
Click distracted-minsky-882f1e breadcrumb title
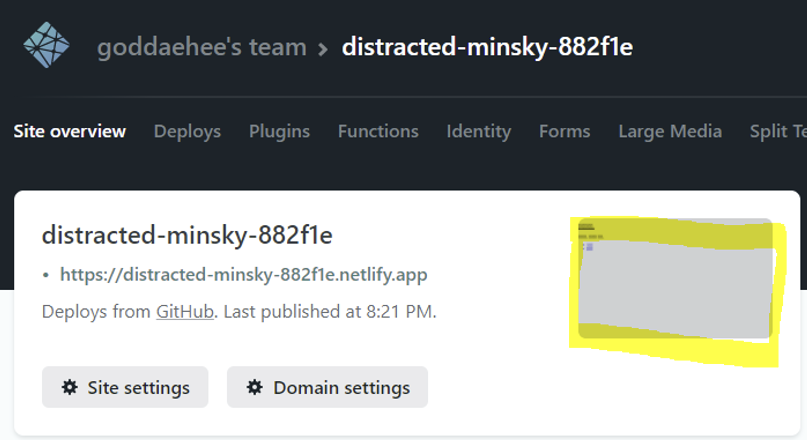pyautogui.click(x=487, y=47)
